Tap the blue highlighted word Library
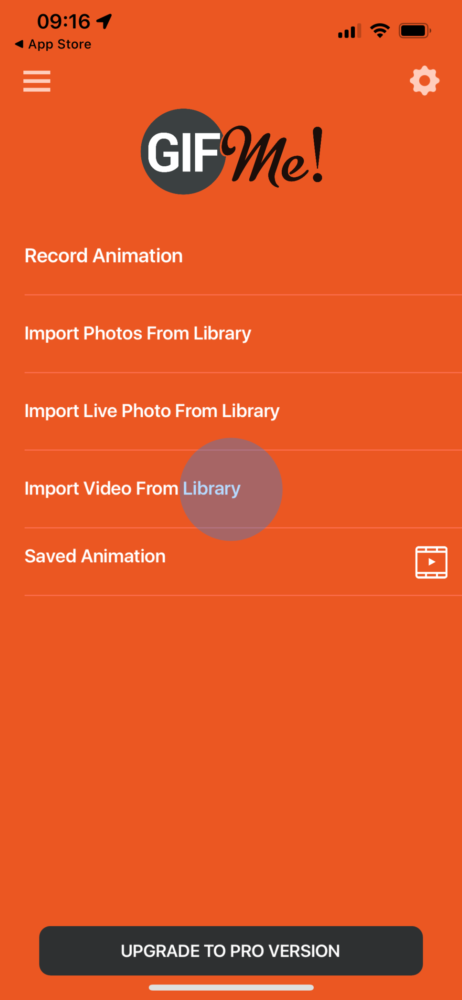 [x=212, y=490]
